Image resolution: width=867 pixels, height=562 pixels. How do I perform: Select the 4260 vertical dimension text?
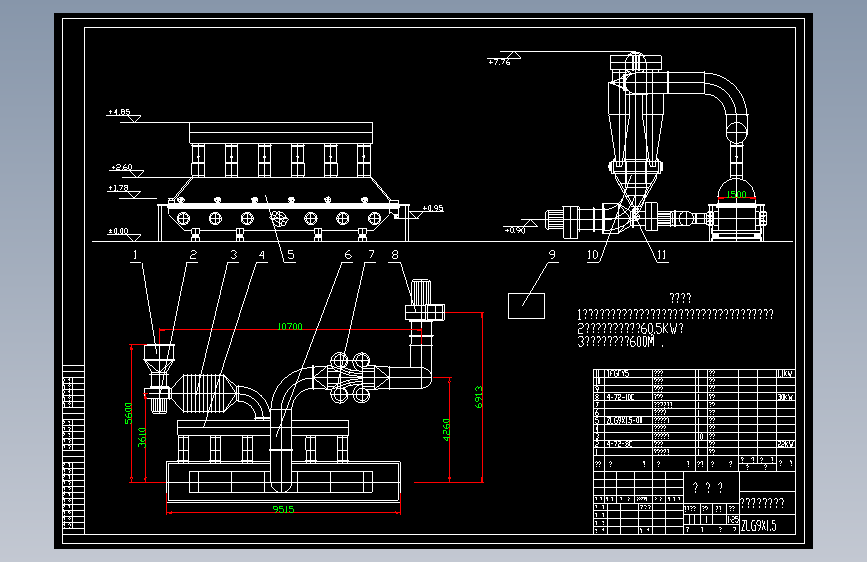click(446, 430)
